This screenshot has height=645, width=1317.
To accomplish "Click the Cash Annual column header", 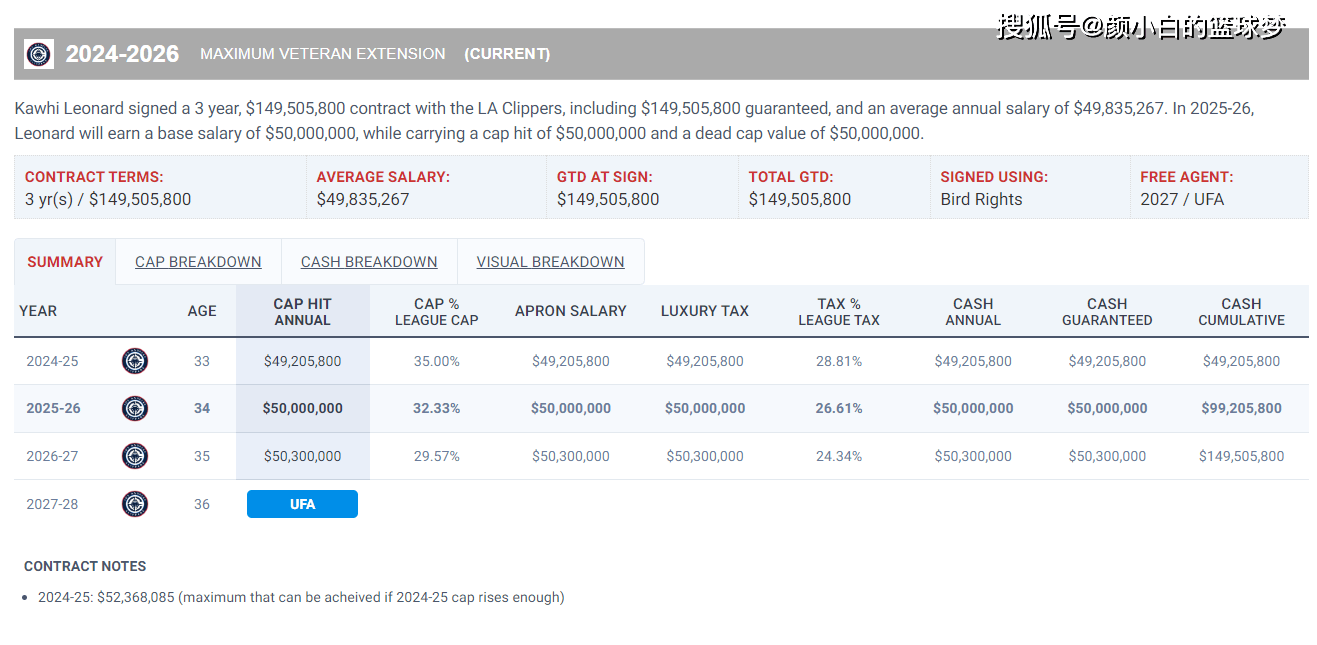I will pos(973,312).
